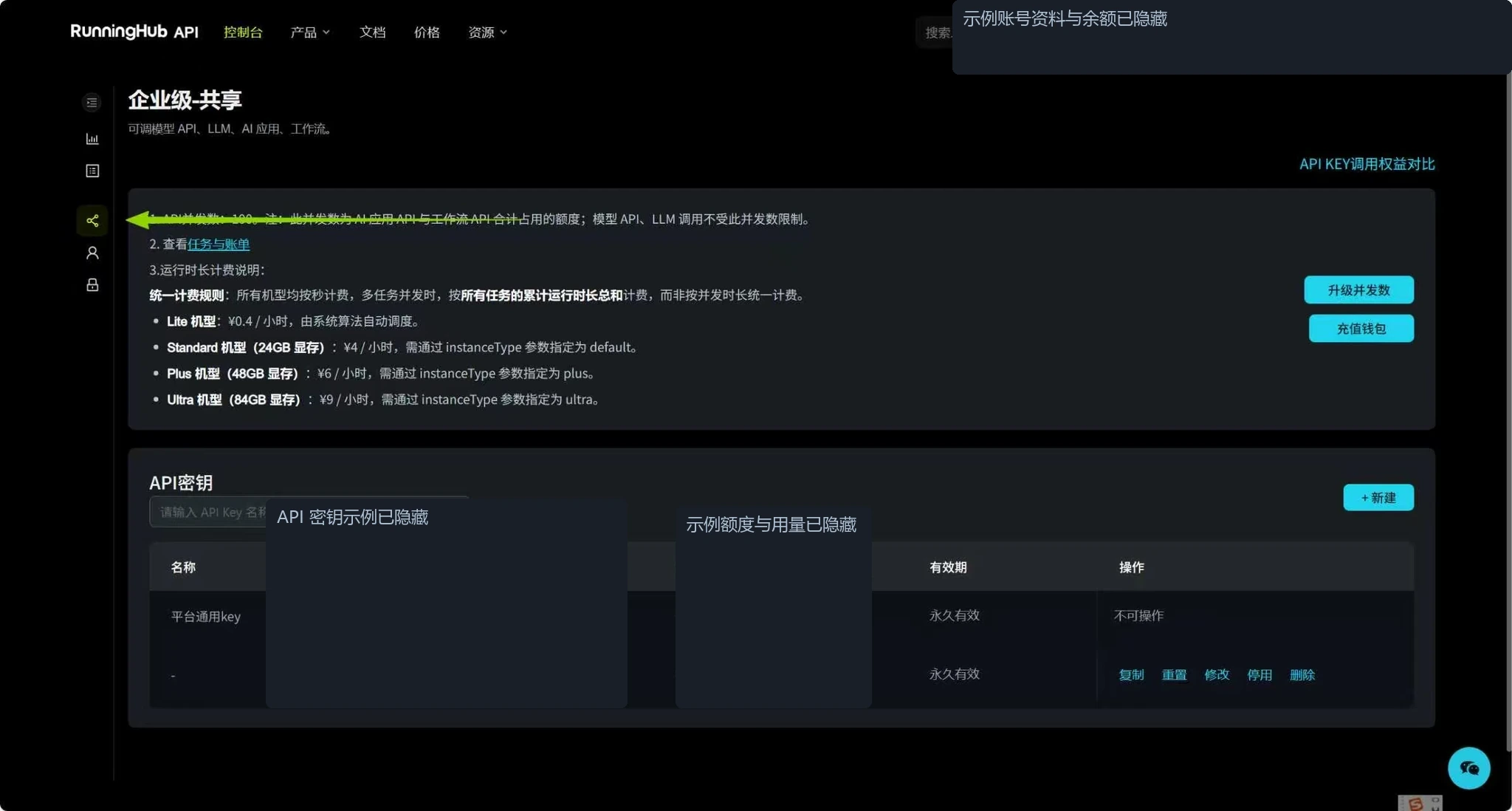The height and width of the screenshot is (811, 1512).
Task: Go to the 控制台 tab
Action: 243,32
